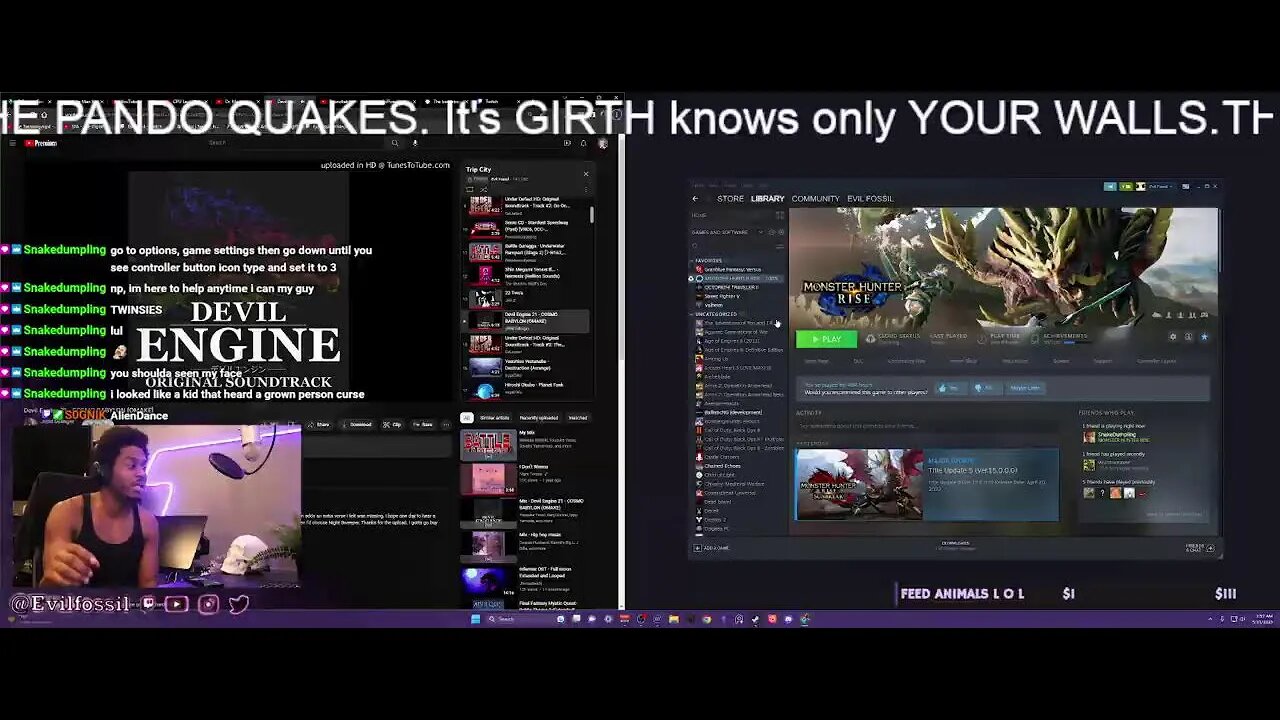Play Sonic CD Stardust Speedway in playlist
1280x720 pixels.
pyautogui.click(x=527, y=228)
